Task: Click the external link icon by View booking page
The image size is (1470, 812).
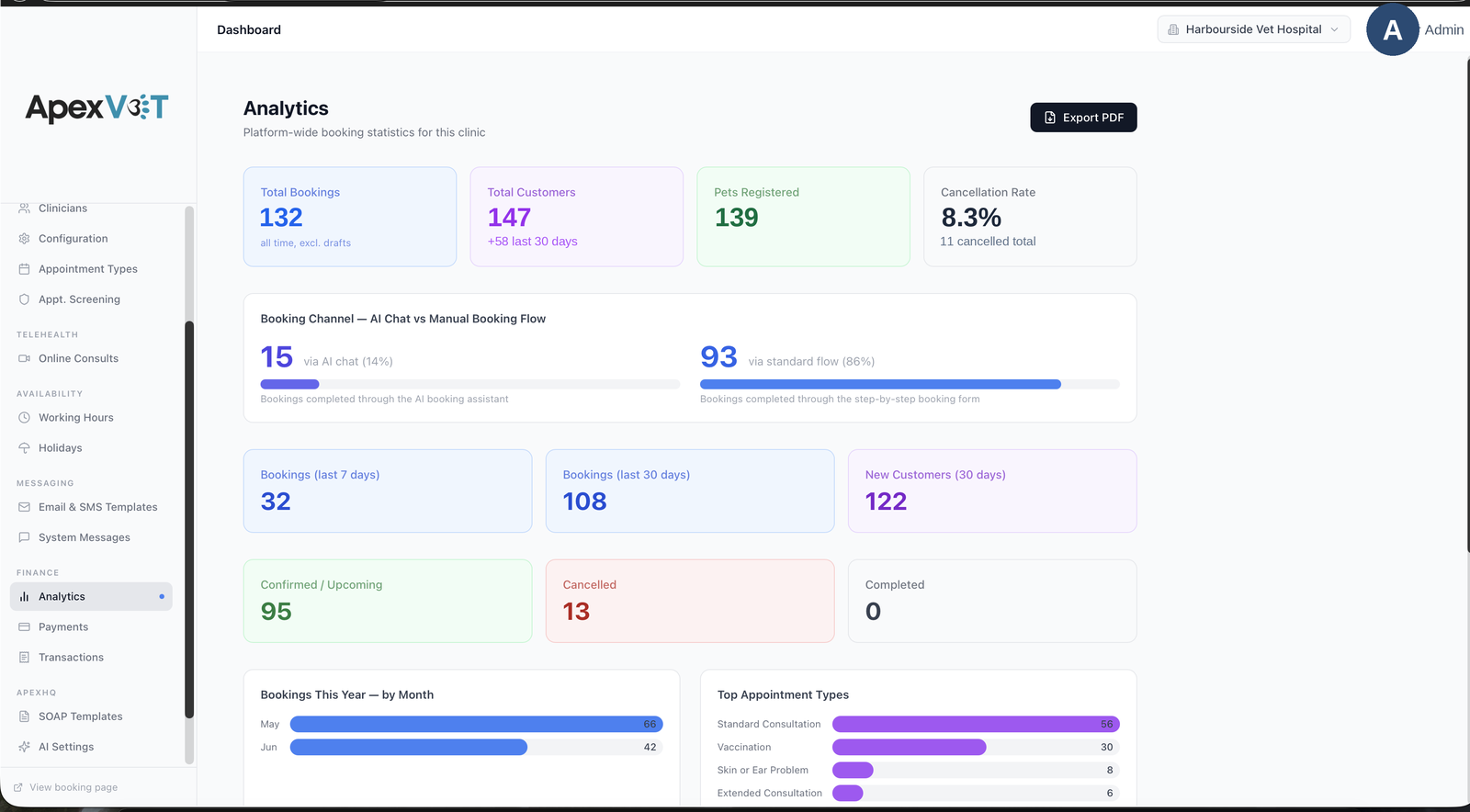Action: (x=17, y=787)
